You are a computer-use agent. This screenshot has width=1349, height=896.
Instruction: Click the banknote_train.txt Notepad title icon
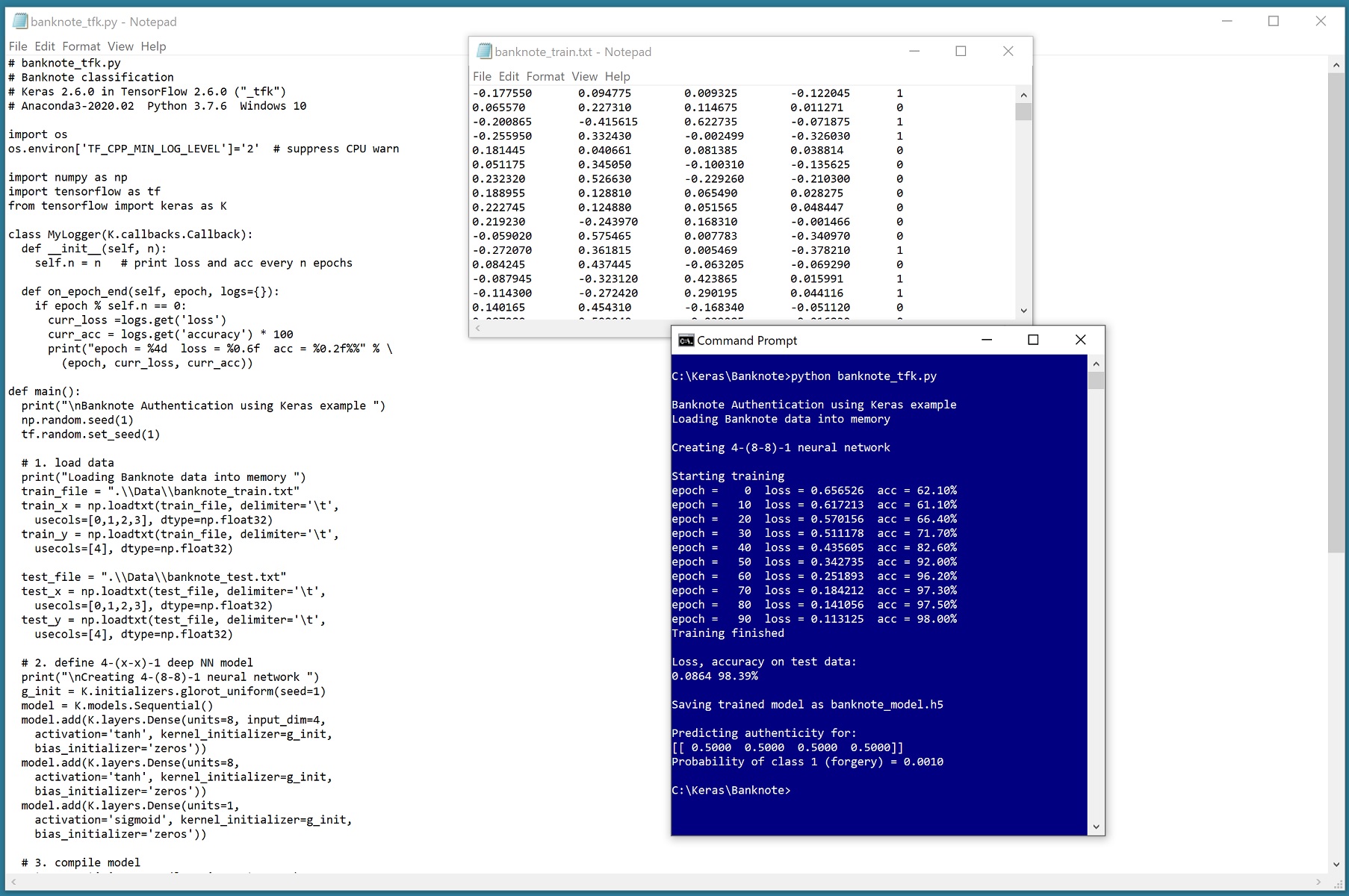(x=484, y=52)
